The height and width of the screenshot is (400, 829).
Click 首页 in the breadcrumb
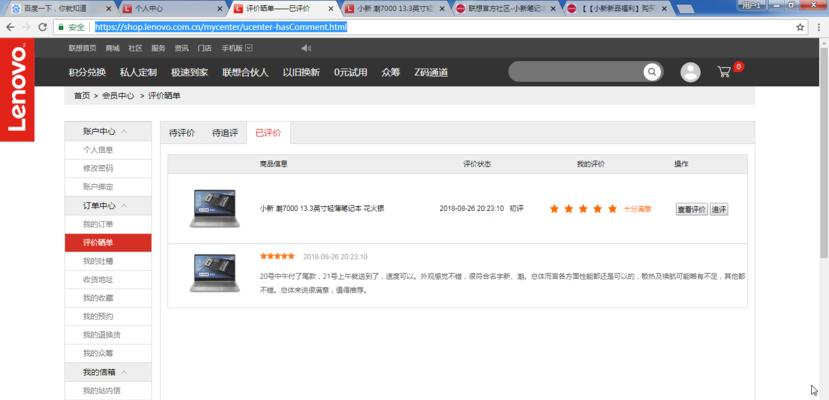82,96
